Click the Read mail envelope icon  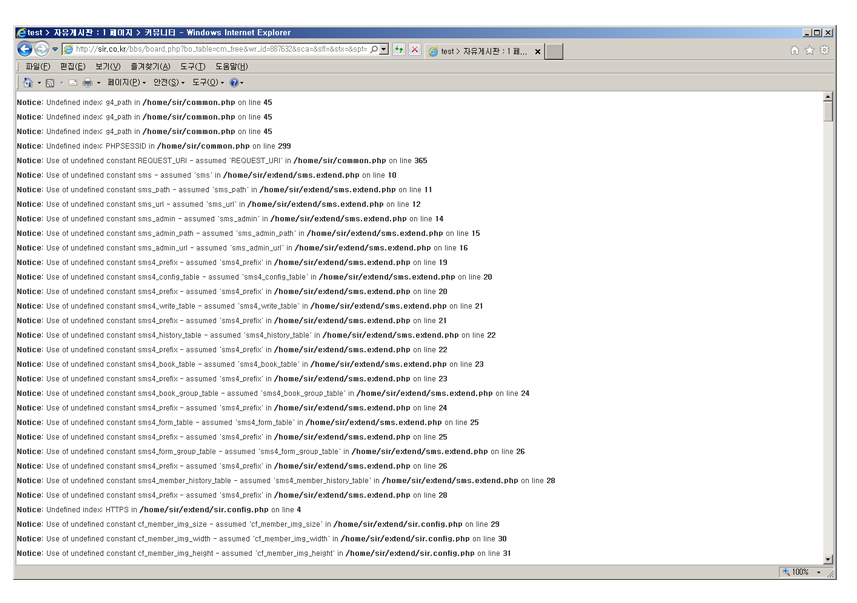coord(73,82)
